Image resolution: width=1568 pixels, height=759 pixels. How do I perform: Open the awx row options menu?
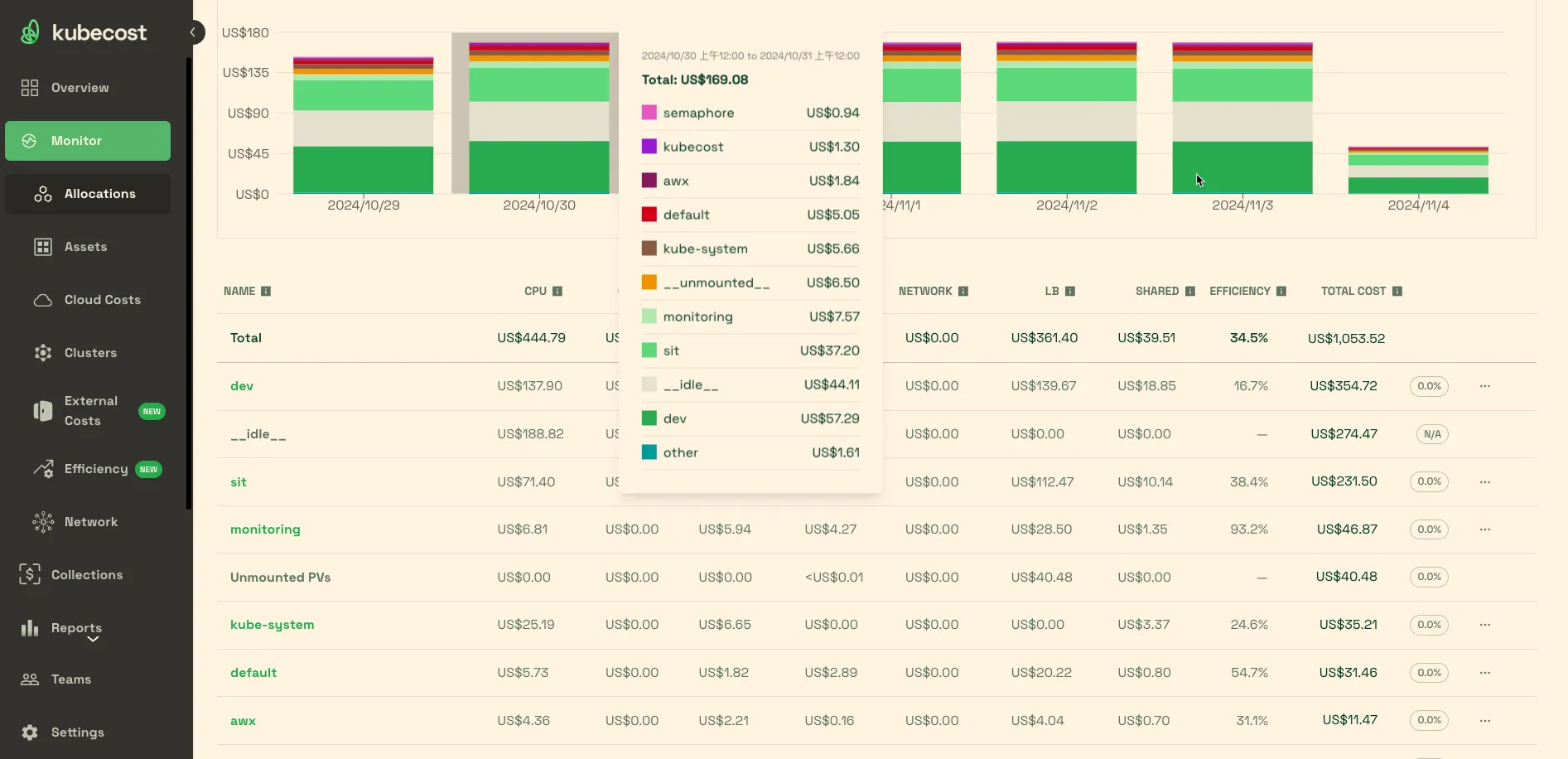[x=1485, y=721]
